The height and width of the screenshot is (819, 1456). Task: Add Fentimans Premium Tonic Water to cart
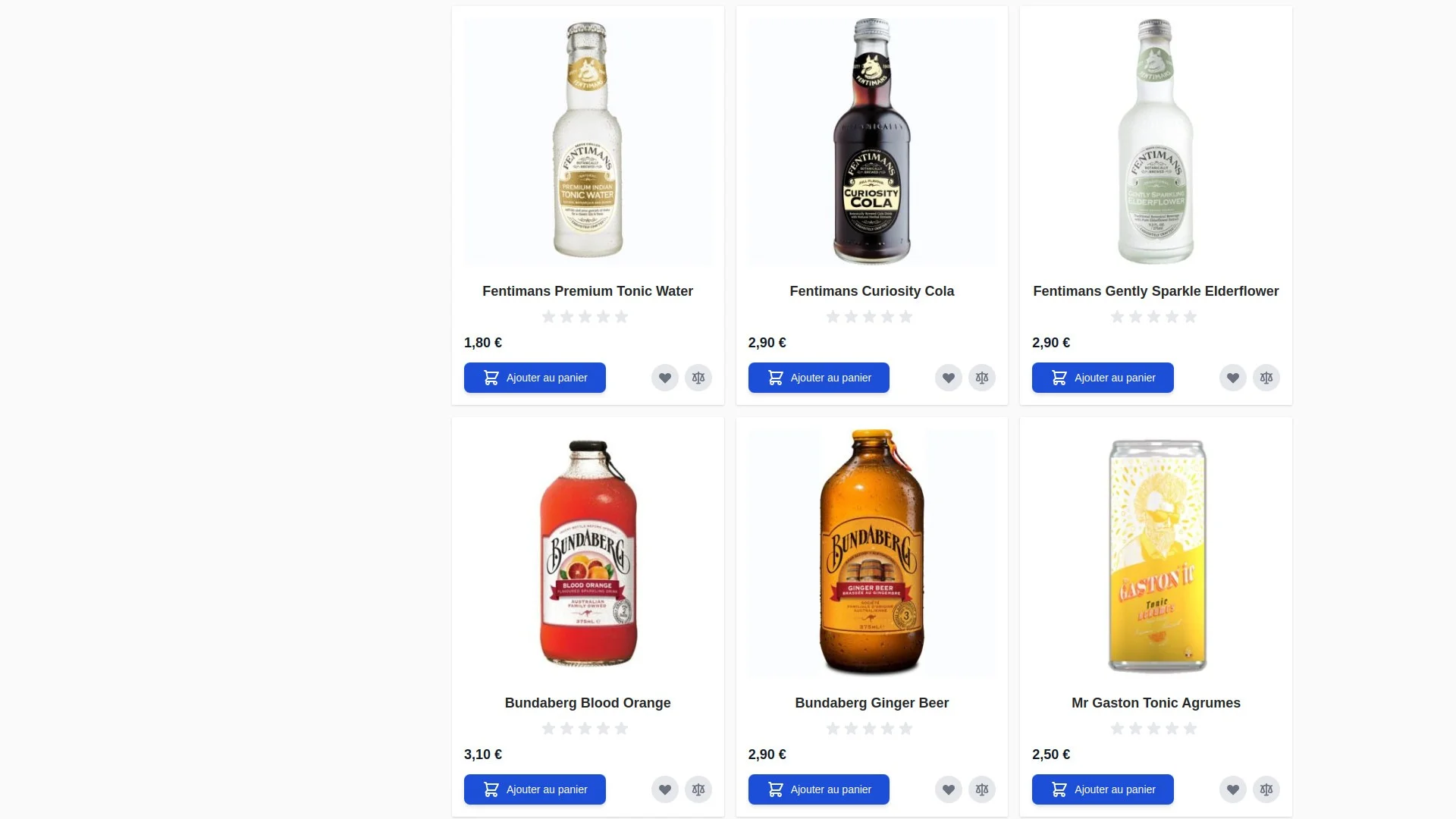coord(535,378)
